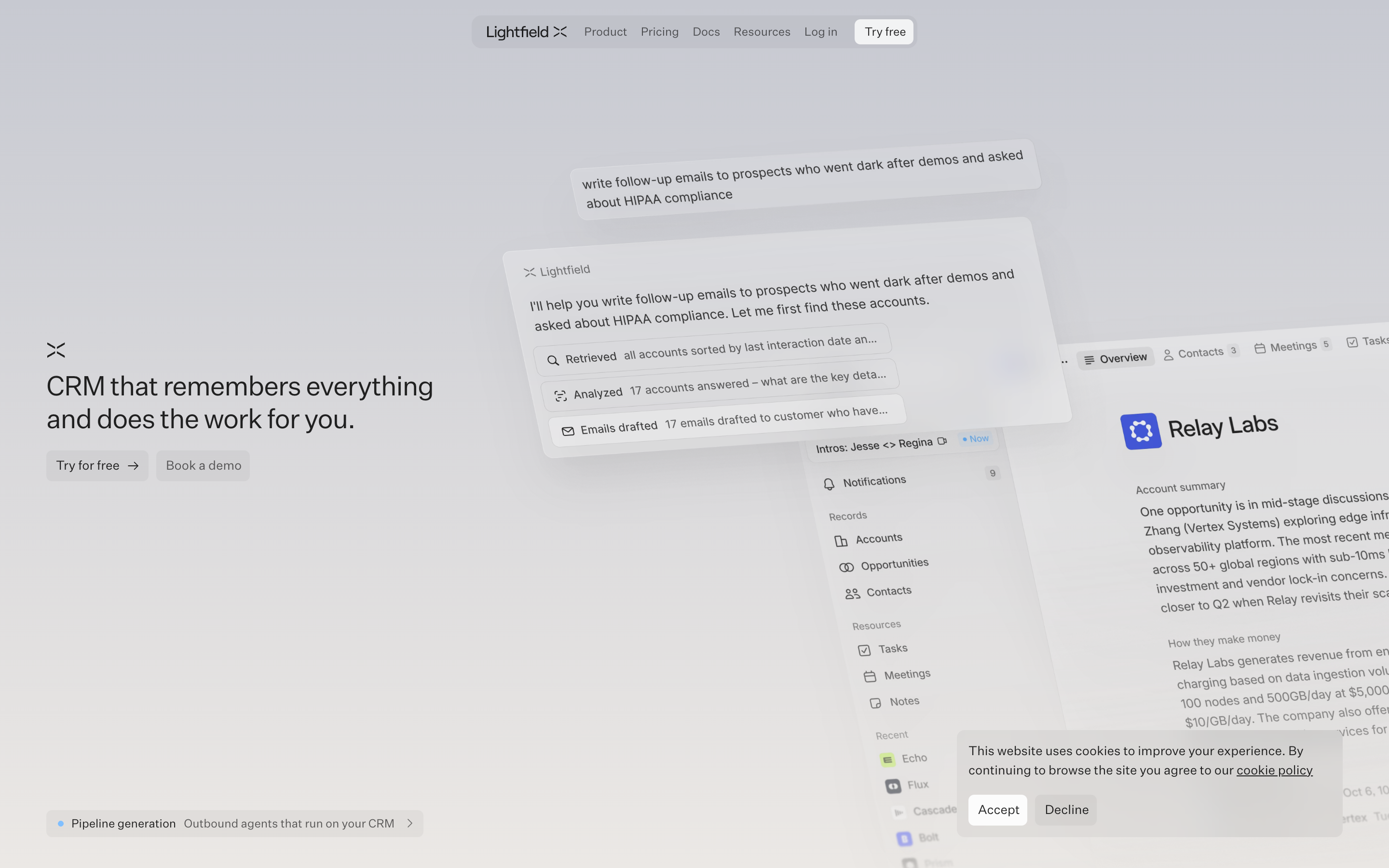Click the Flux account icon
The width and height of the screenshot is (1389, 868).
click(893, 787)
